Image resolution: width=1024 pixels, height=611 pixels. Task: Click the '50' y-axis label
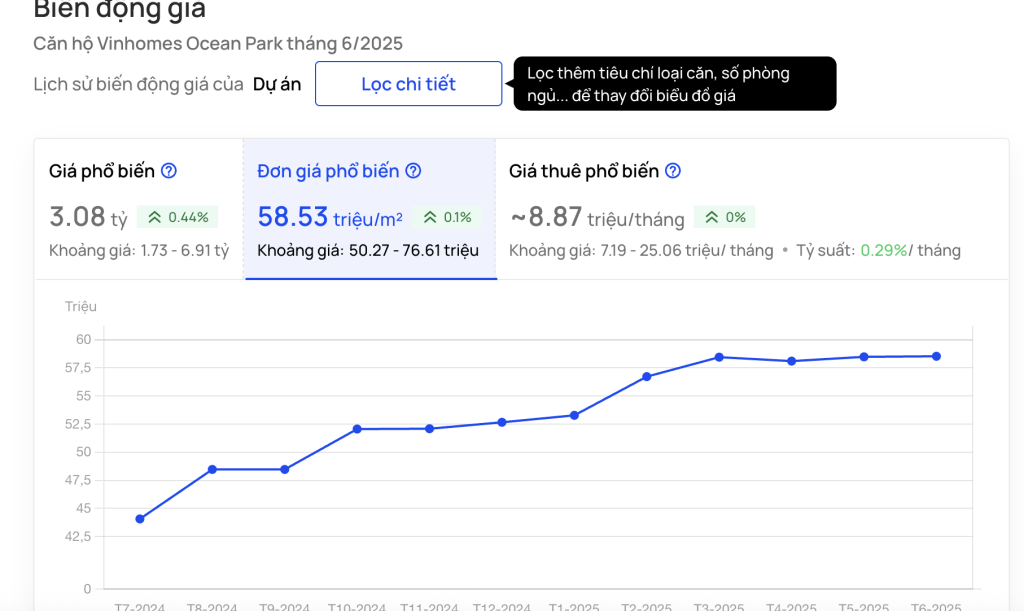pyautogui.click(x=84, y=452)
